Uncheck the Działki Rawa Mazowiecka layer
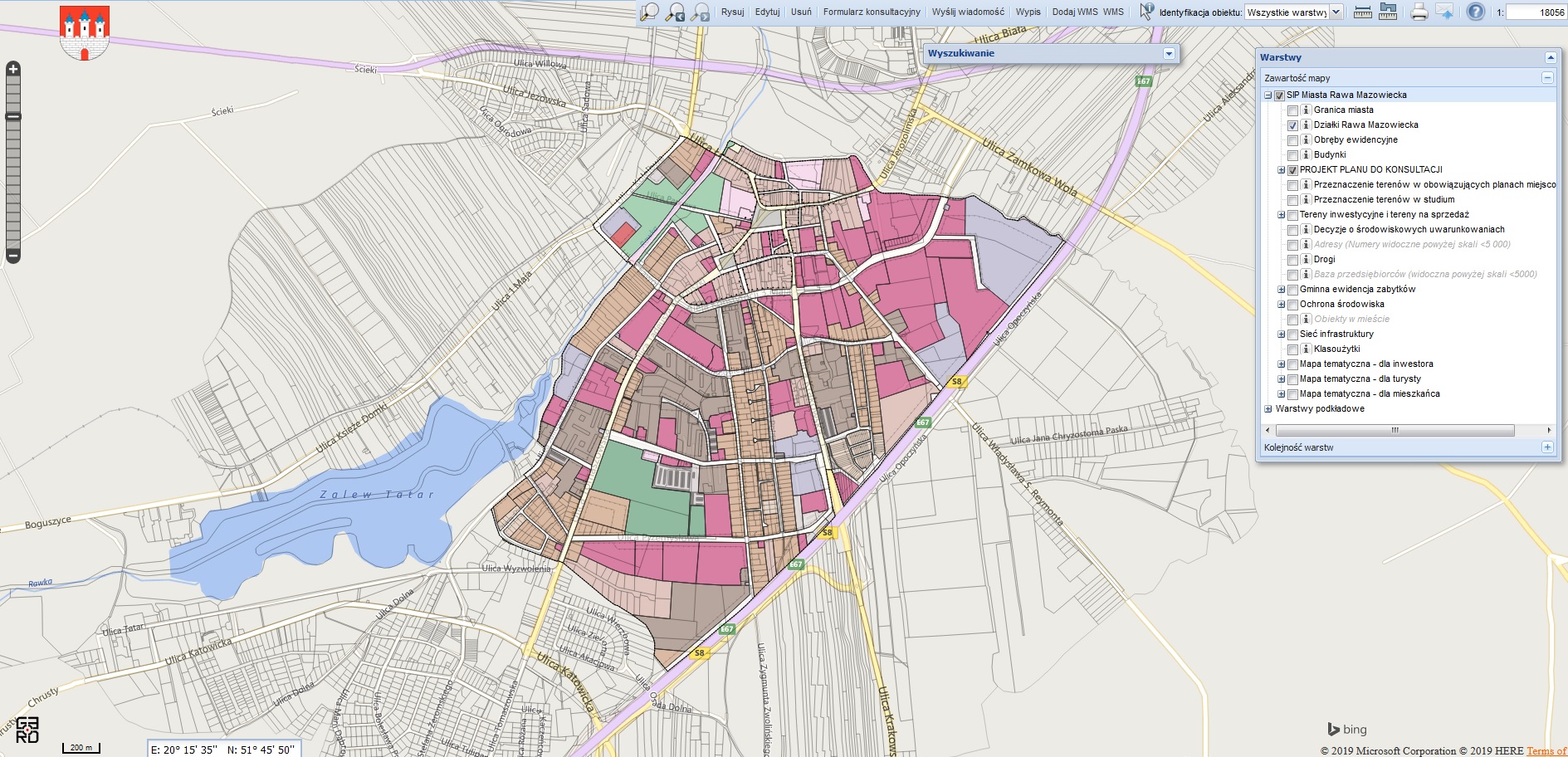Screen dimensions: 1568x757 coord(1292,125)
